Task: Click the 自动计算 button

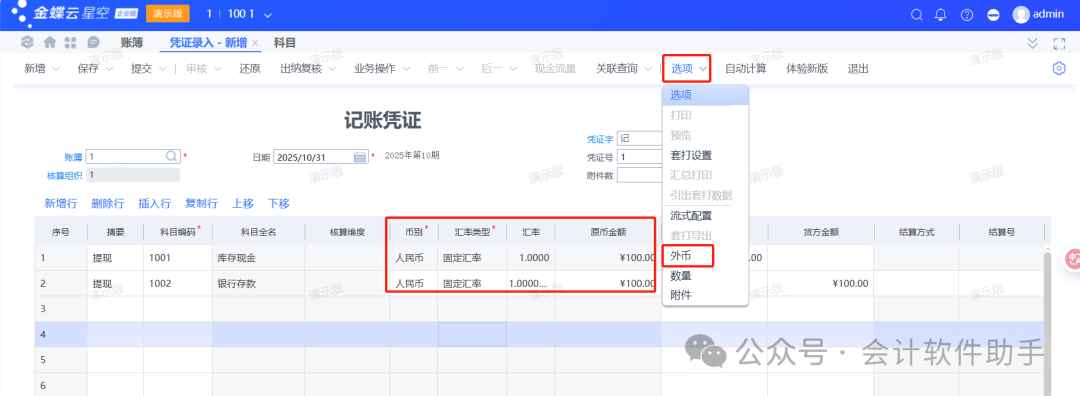Action: [745, 69]
